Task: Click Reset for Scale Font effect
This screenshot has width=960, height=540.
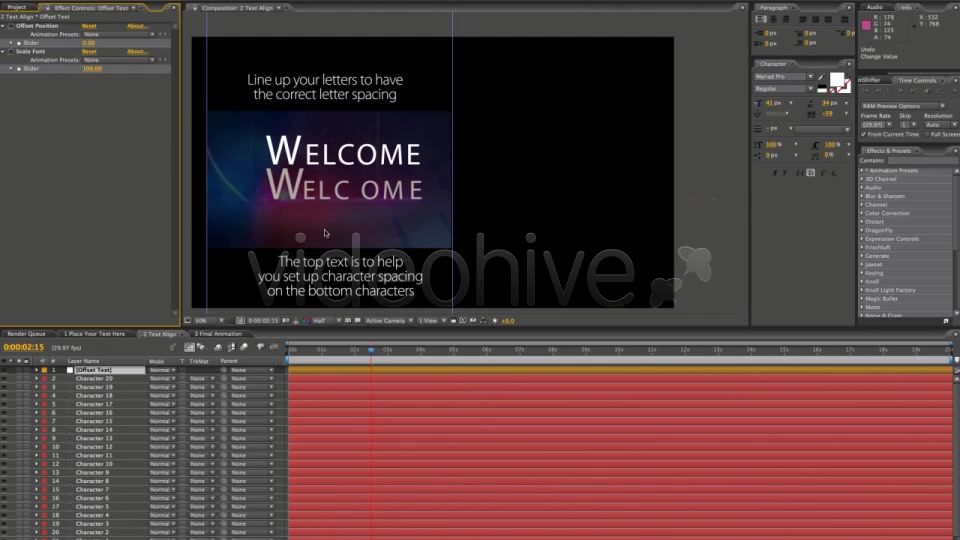Action: [89, 52]
